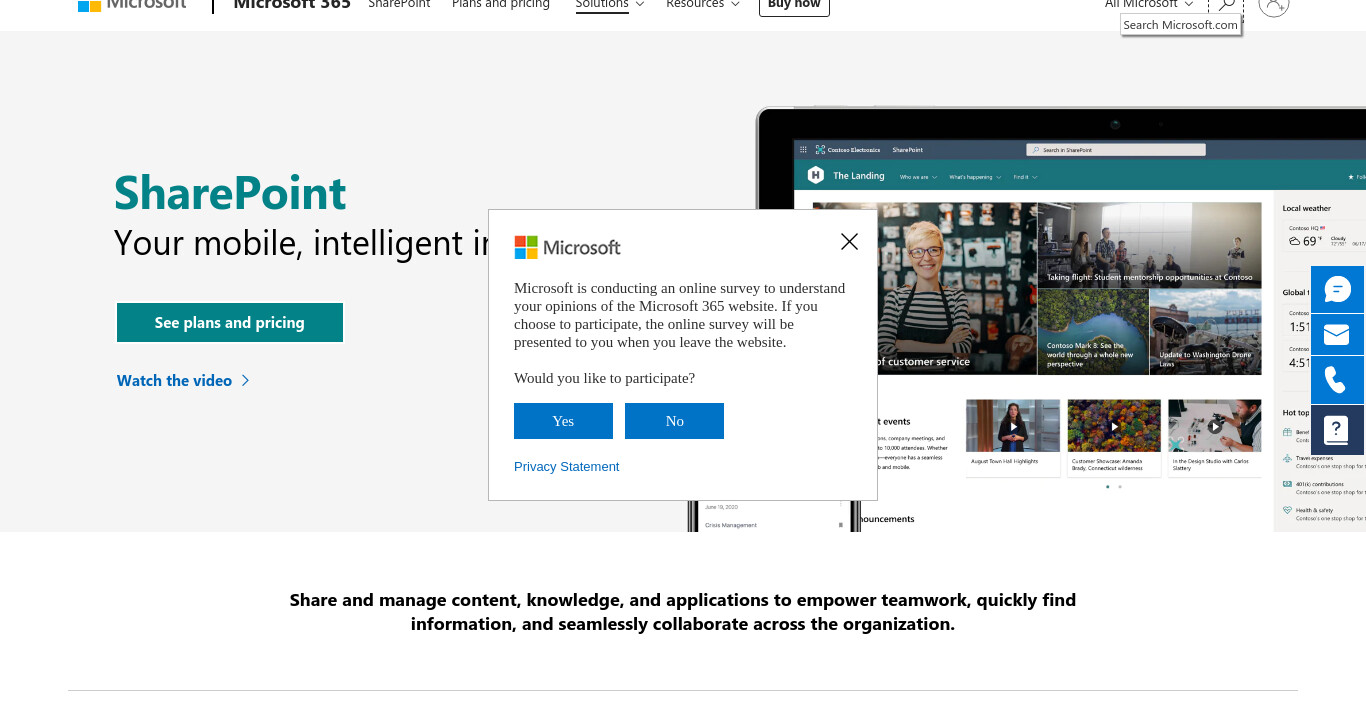Open the SharePoint nav item

coord(399,4)
